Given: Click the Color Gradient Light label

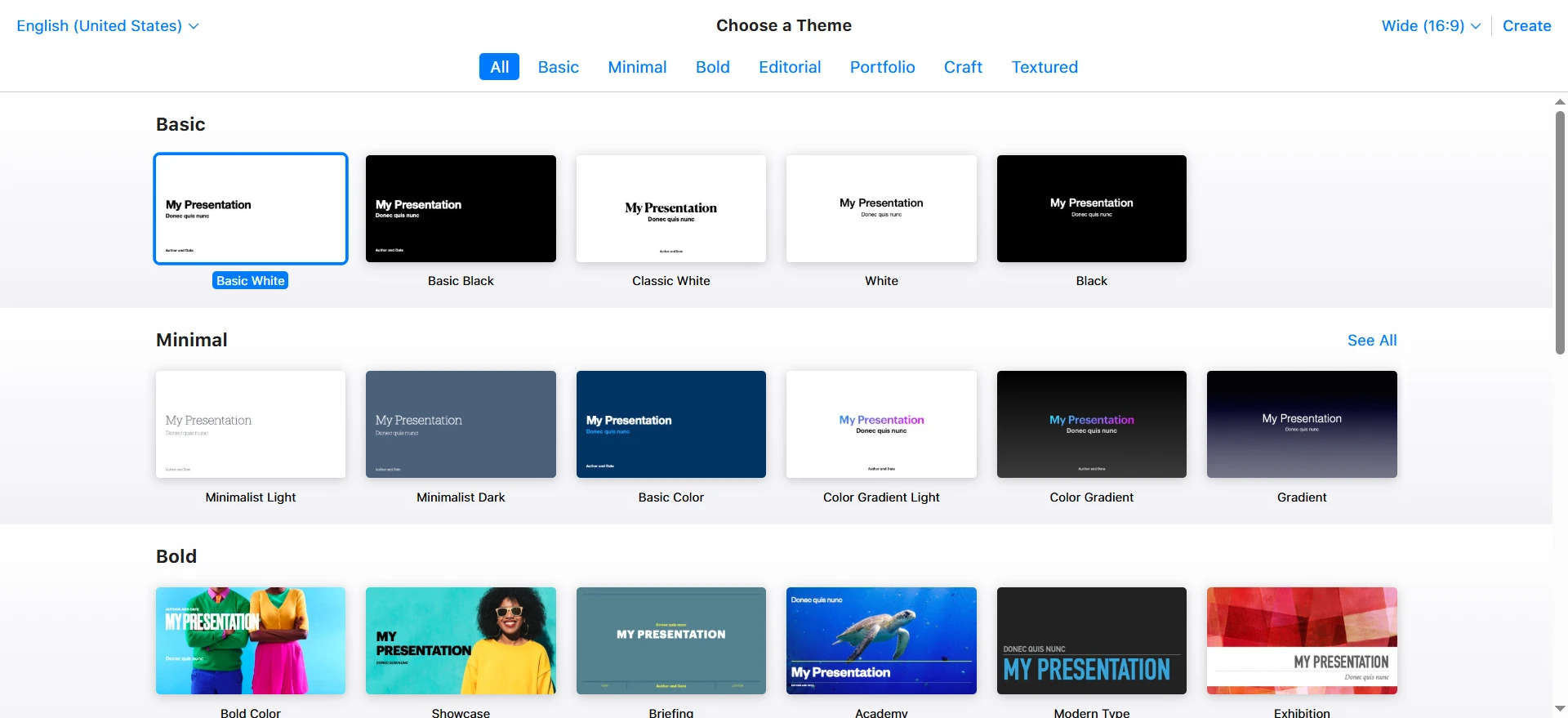Looking at the screenshot, I should pos(881,497).
